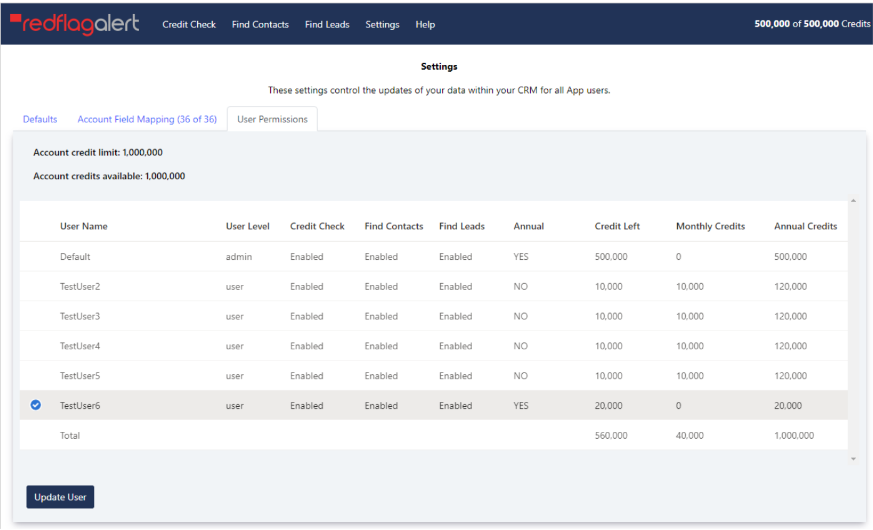Click the Credit Left column header
The image size is (873, 530).
click(617, 226)
